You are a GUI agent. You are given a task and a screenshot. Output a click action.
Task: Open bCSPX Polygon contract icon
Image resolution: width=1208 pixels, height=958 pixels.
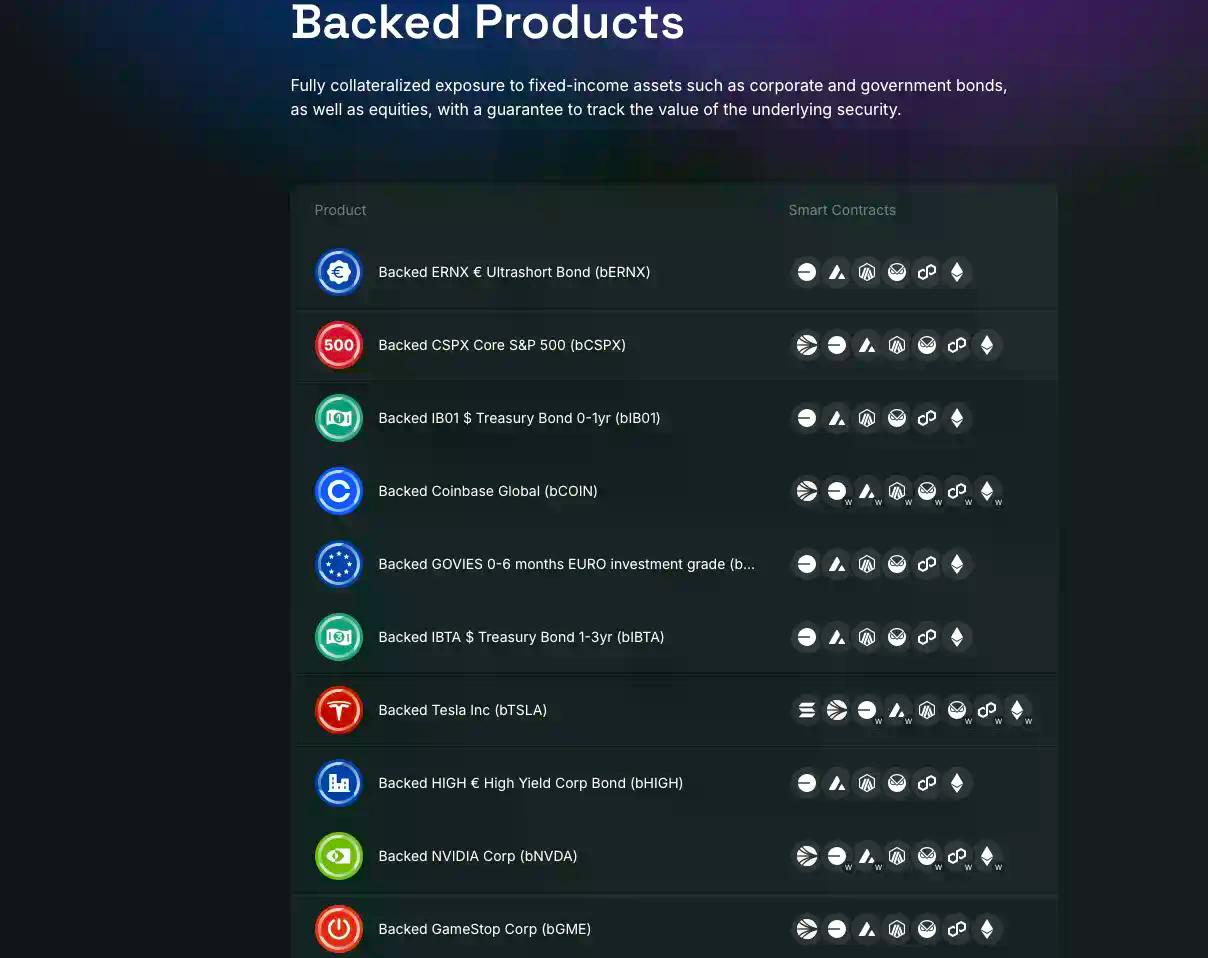click(x=957, y=345)
